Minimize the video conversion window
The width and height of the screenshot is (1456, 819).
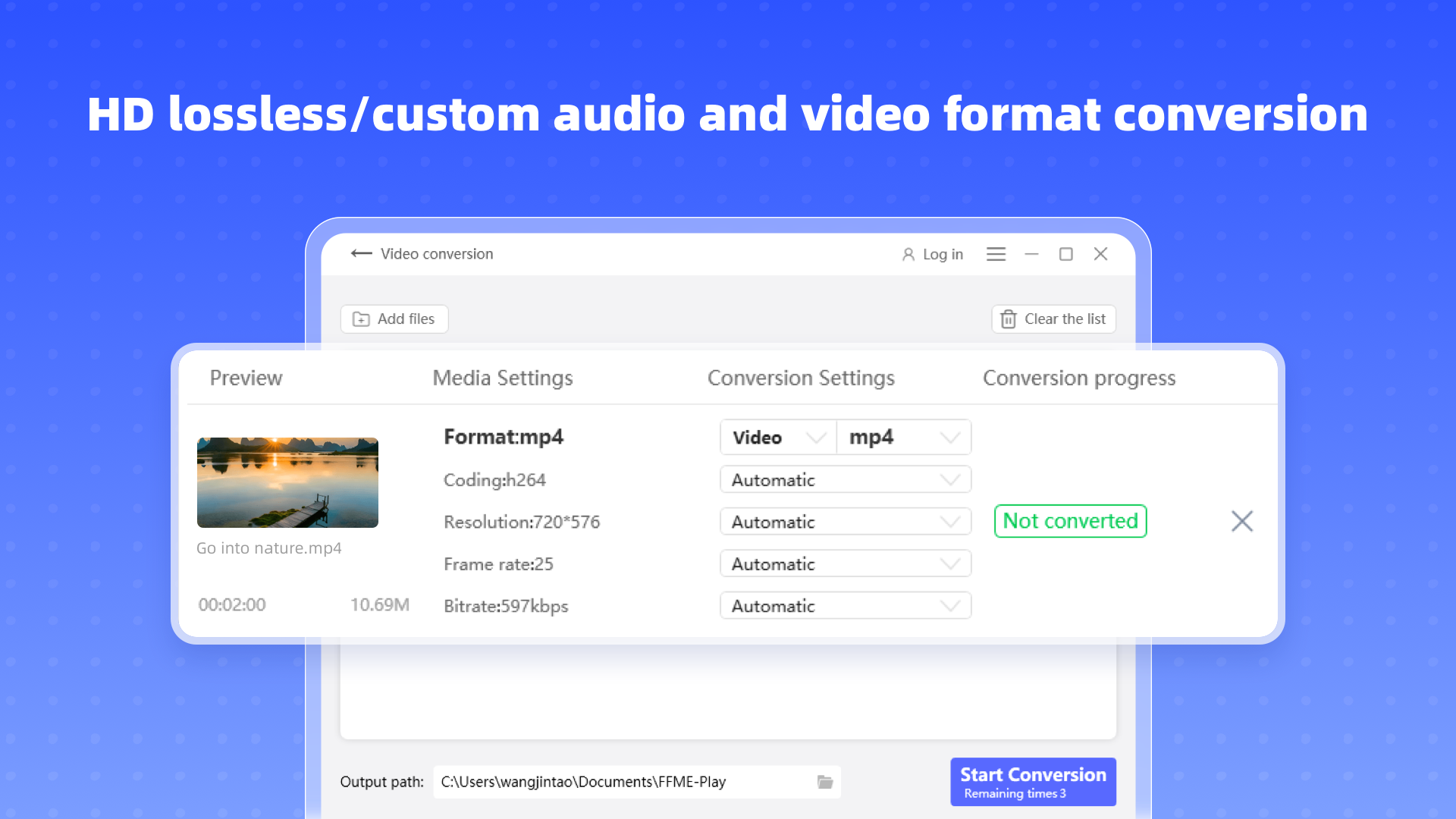pos(1031,254)
